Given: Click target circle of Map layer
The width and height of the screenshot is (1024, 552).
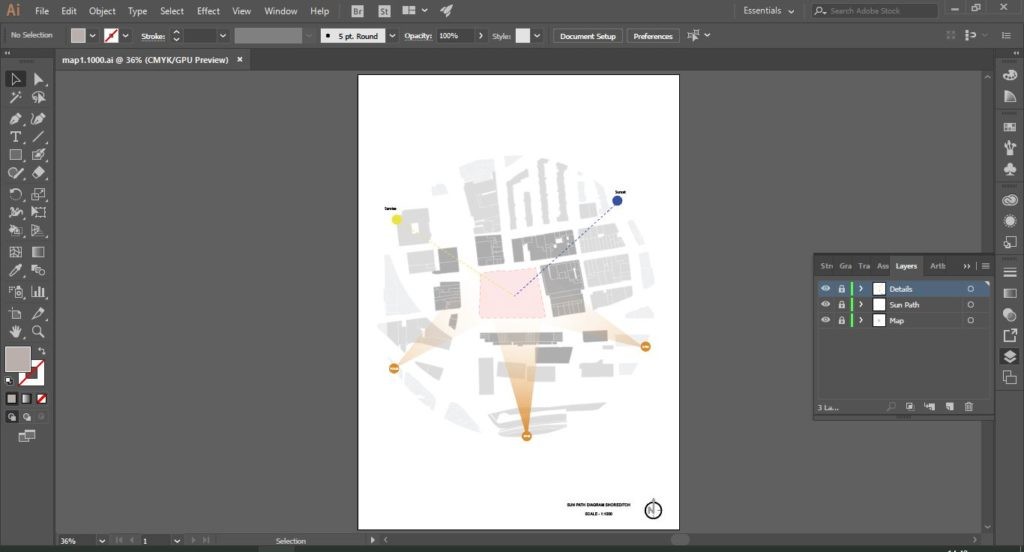Looking at the screenshot, I should click(x=970, y=320).
